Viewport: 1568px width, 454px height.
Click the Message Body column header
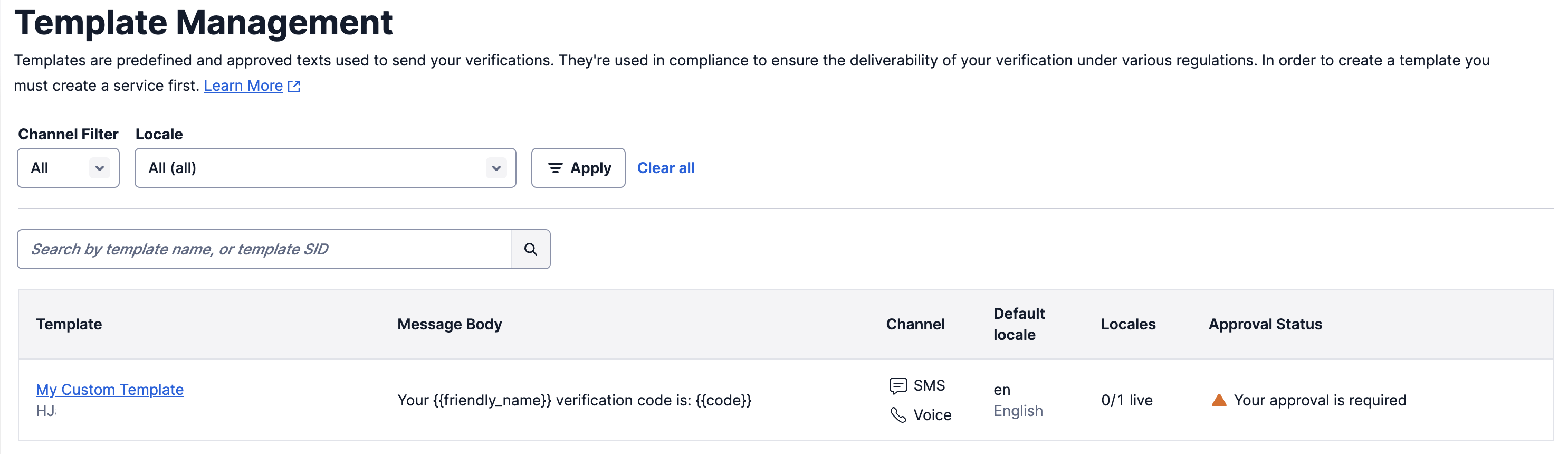pos(449,324)
